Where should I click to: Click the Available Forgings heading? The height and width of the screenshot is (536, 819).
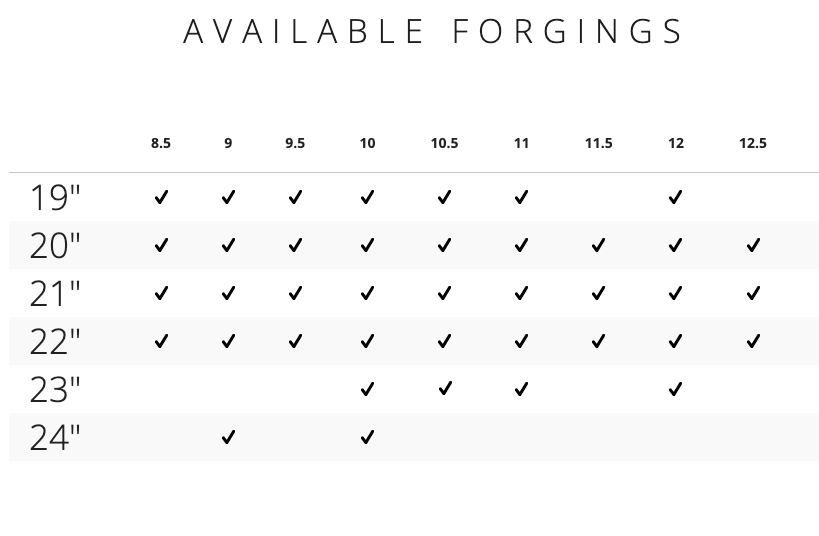[x=433, y=31]
